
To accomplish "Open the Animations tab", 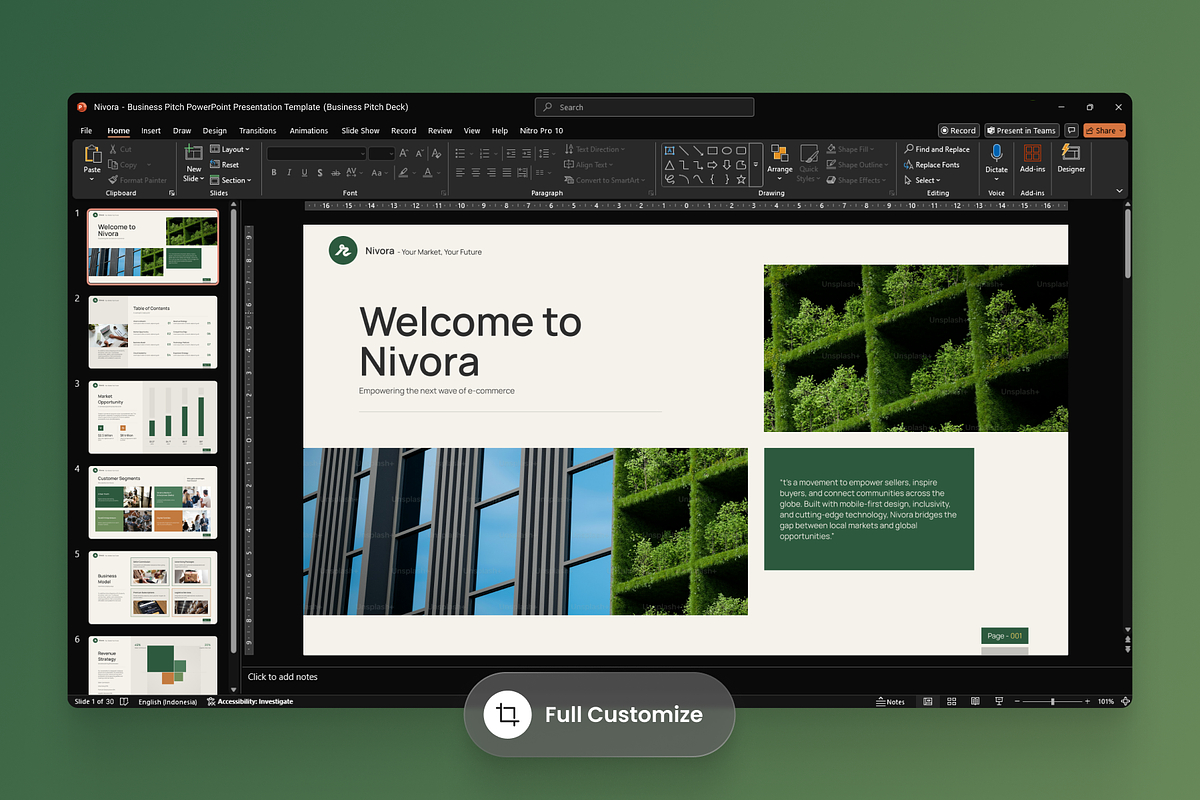I will 309,130.
